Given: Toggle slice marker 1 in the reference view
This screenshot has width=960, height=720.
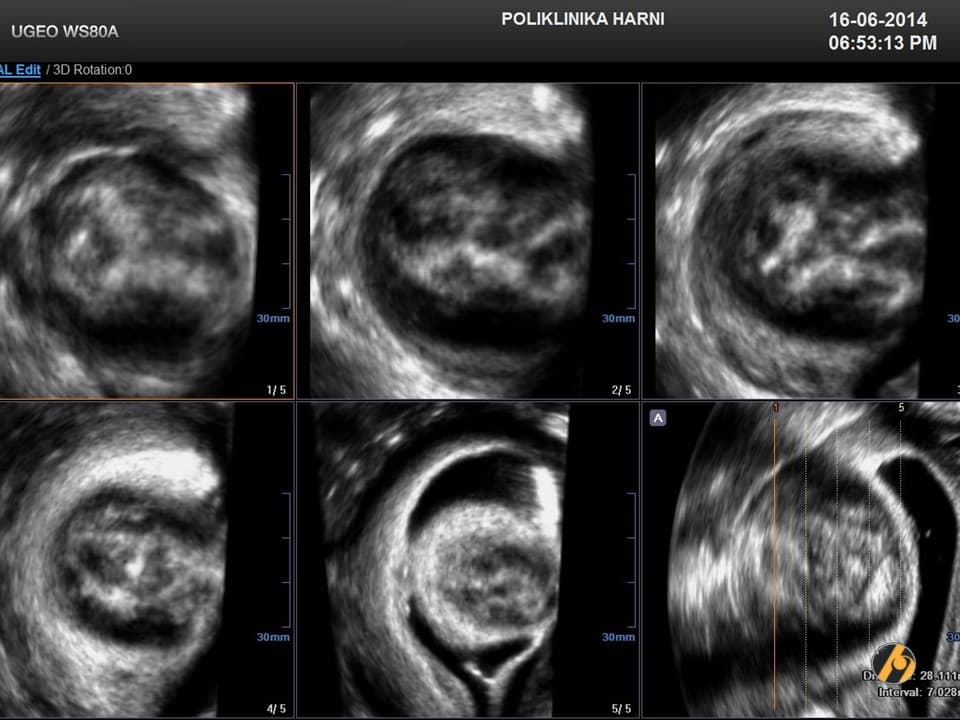Looking at the screenshot, I should click(775, 408).
